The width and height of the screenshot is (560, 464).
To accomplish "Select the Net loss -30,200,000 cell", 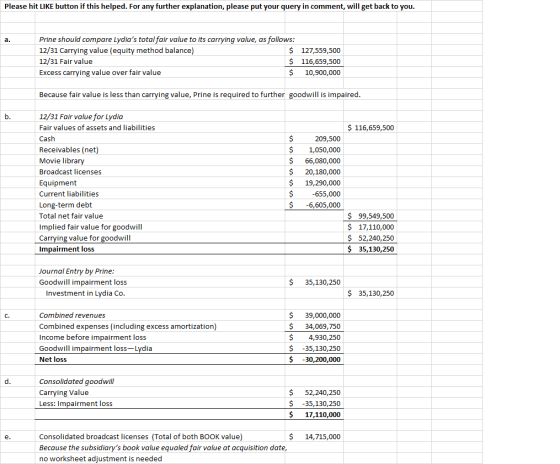I will (x=314, y=359).
